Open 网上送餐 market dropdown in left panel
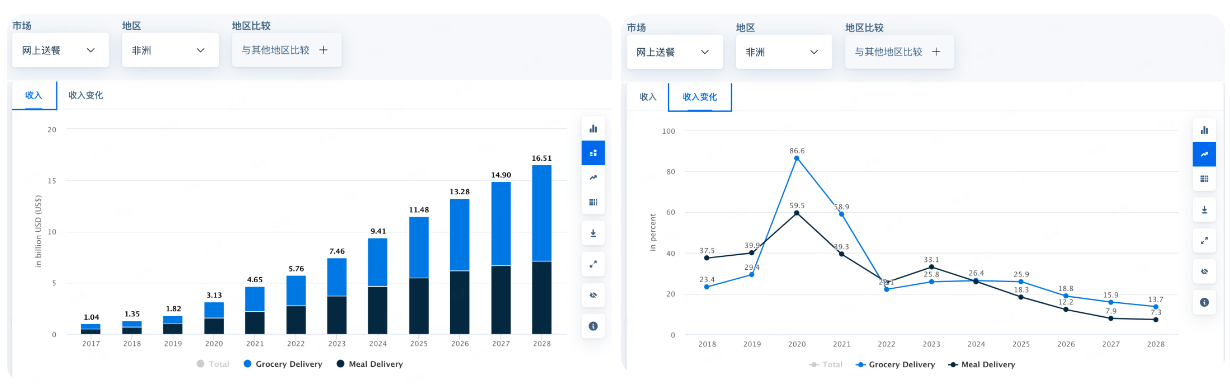Screen dimensions: 1230x391 [x=60, y=50]
